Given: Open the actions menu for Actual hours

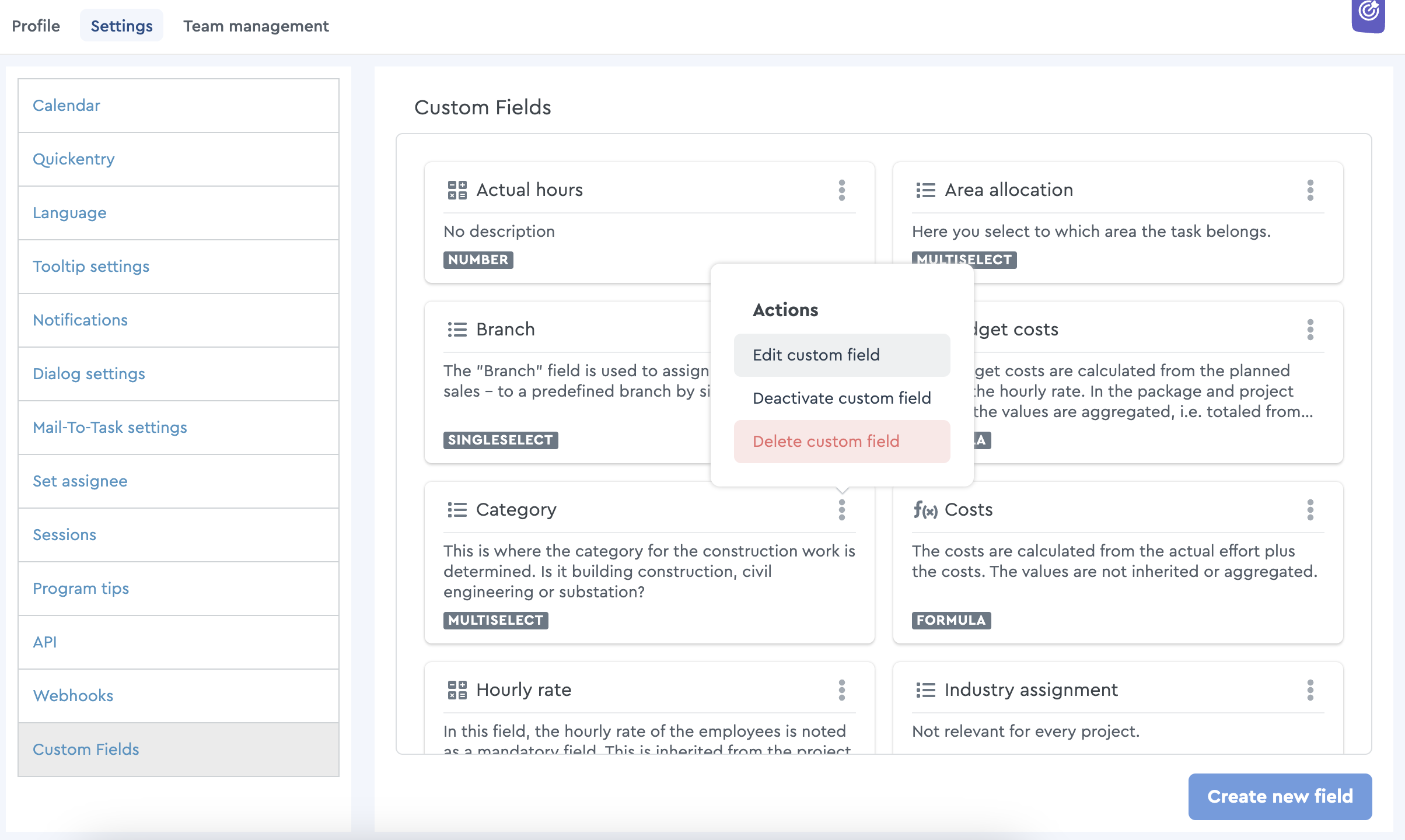Looking at the screenshot, I should 841,190.
